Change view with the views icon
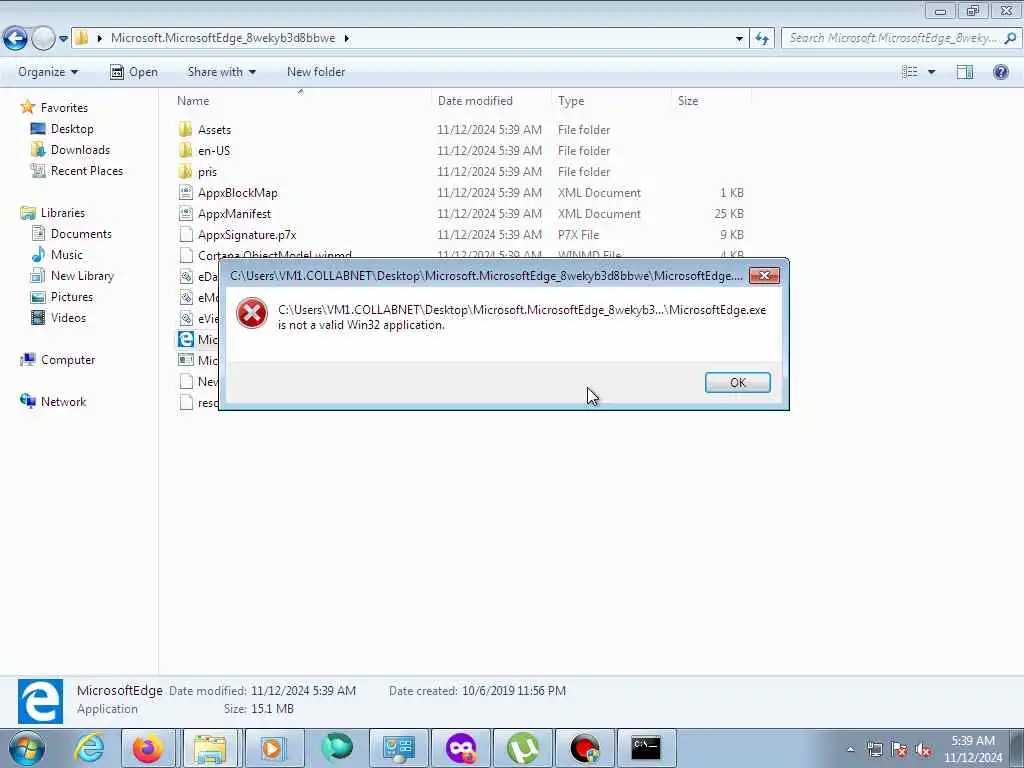 point(910,72)
